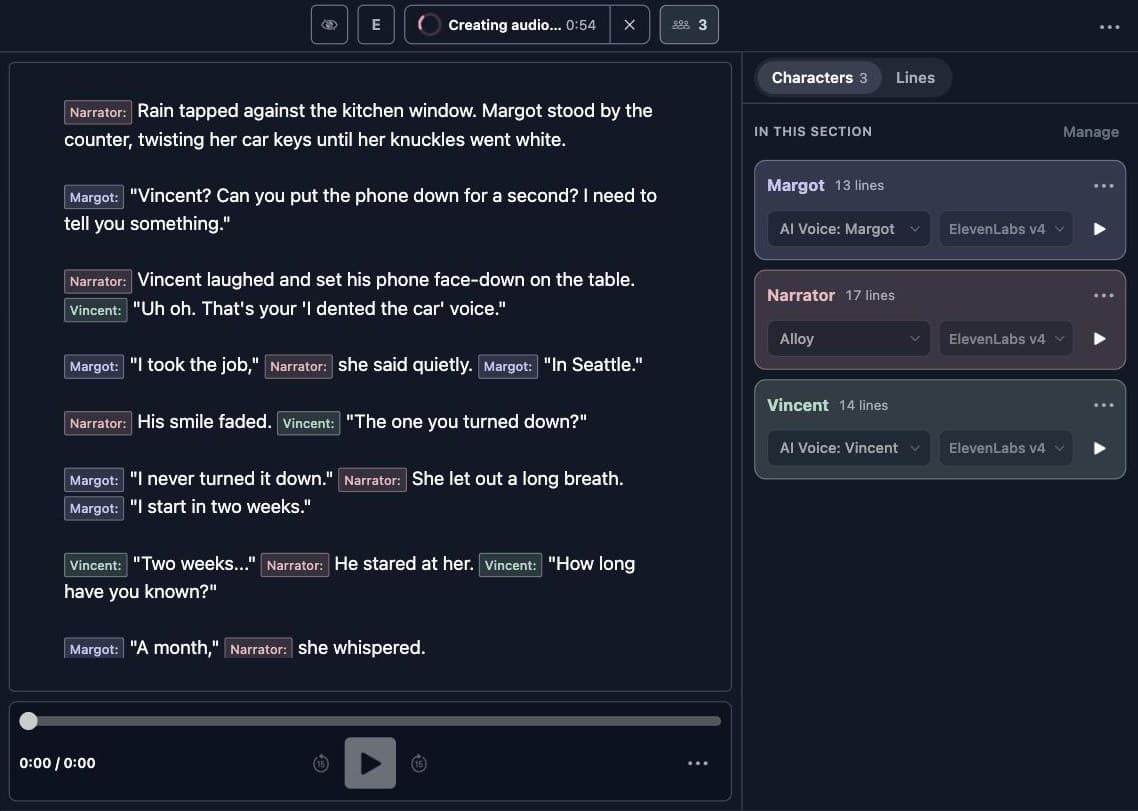Image resolution: width=1138 pixels, height=811 pixels.
Task: Open the AI Voice: Vincent dropdown
Action: 848,448
